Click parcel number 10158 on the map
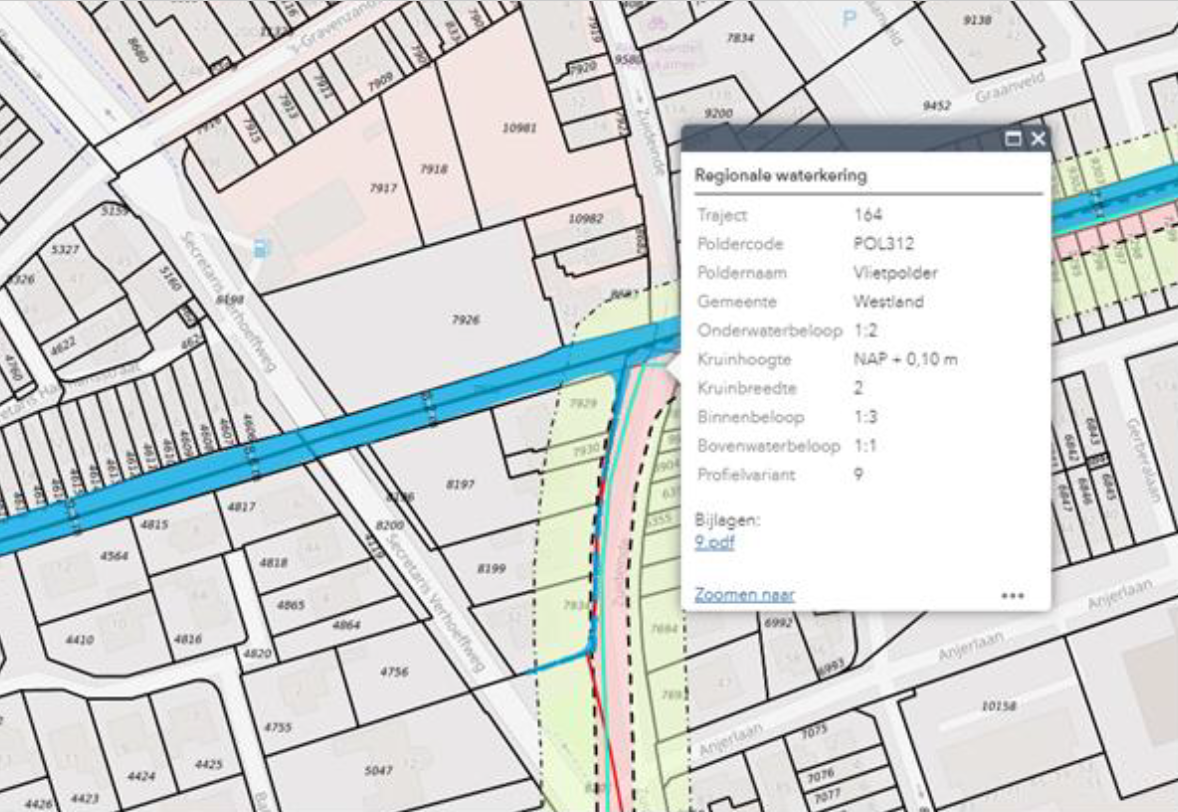This screenshot has height=812, width=1178. [998, 706]
